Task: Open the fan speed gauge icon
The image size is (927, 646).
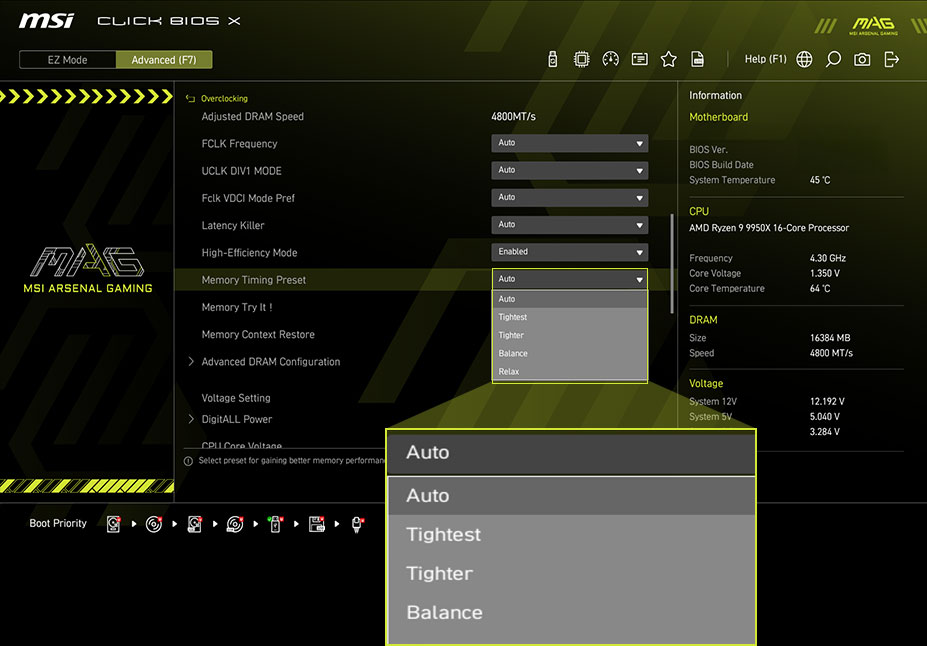Action: coord(610,59)
